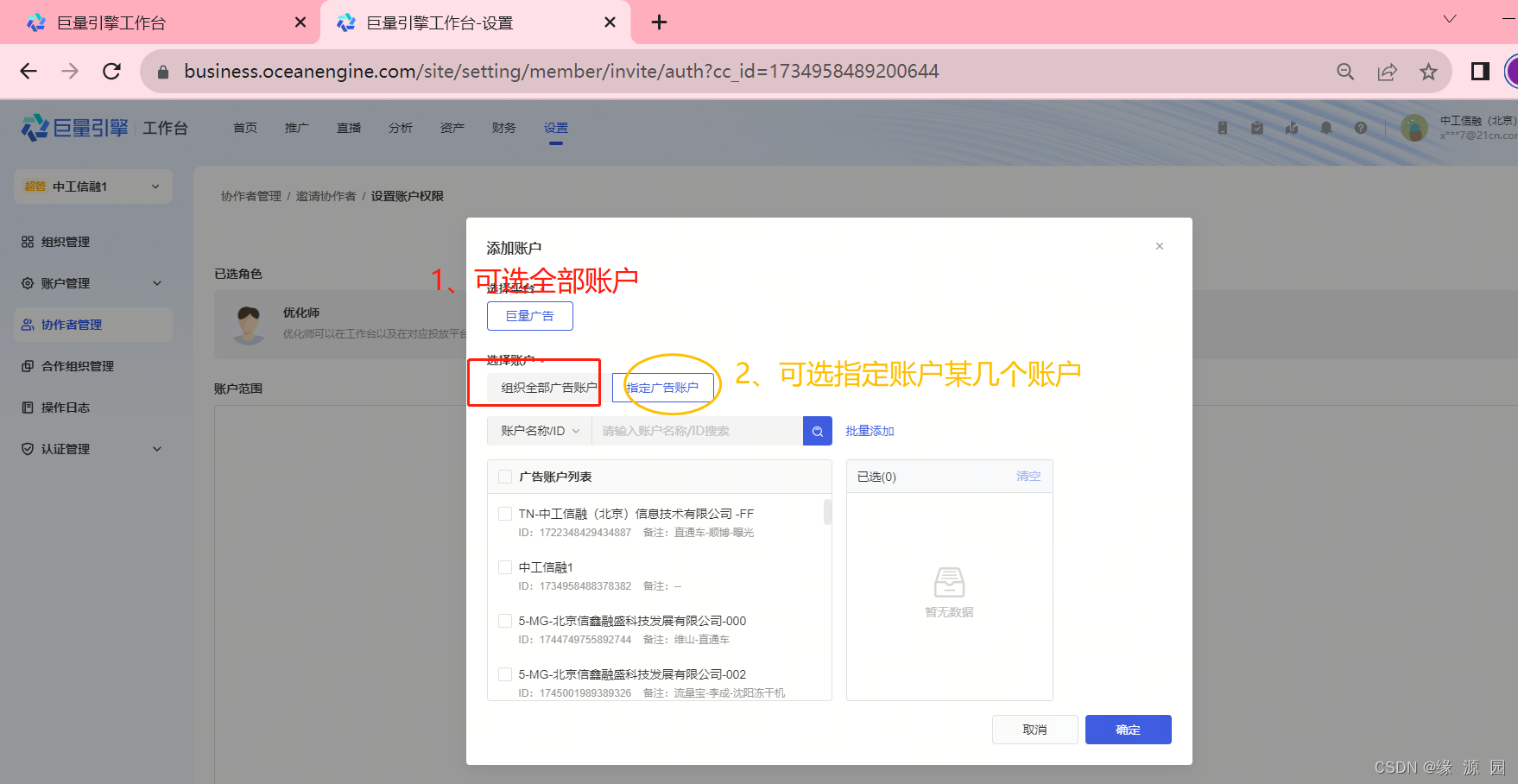1518x784 pixels.
Task: Click 取消 button in dialog
Action: tap(1035, 730)
